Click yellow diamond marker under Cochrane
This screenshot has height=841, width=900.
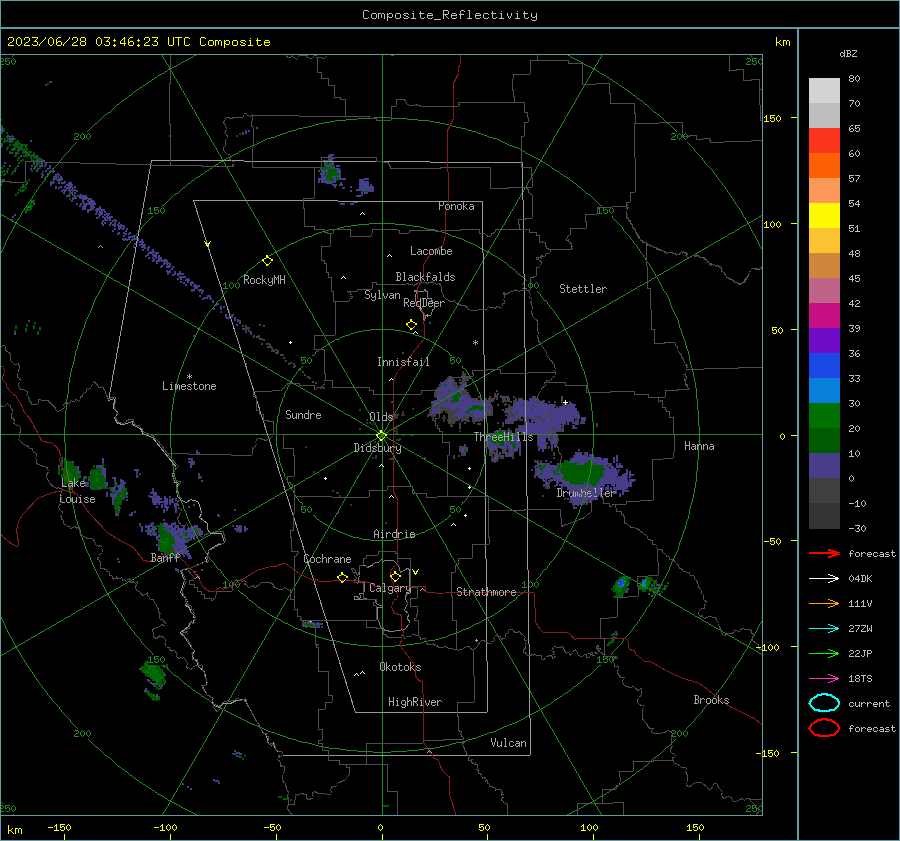click(x=342, y=578)
